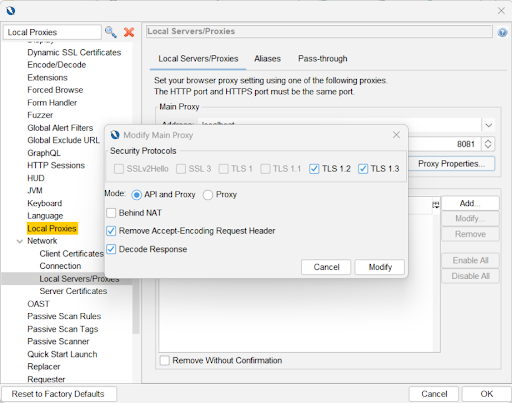This screenshot has height=403, width=512.
Task: Select the Proxy mode radio button
Action: (x=208, y=195)
